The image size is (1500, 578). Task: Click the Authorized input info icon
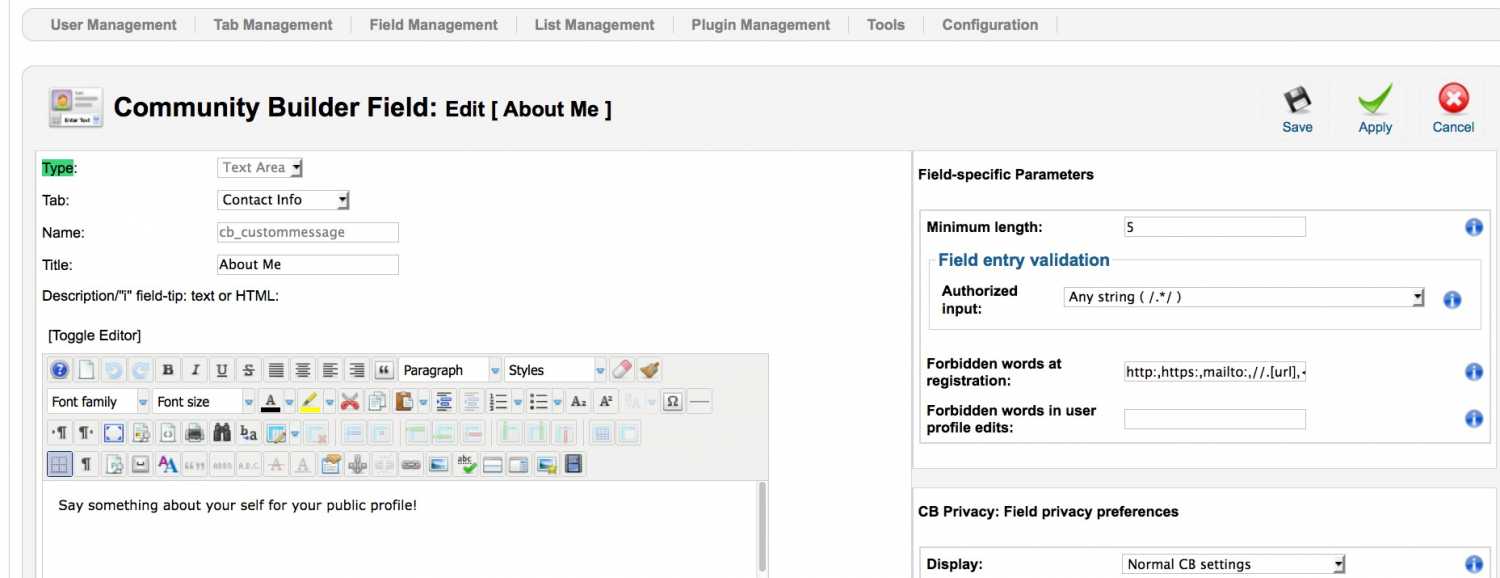click(x=1453, y=299)
